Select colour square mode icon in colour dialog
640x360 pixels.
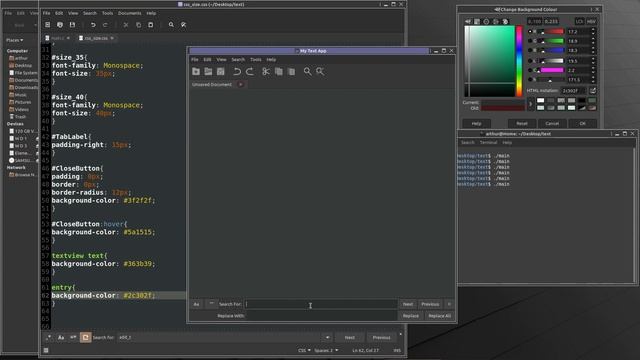pos(477,21)
